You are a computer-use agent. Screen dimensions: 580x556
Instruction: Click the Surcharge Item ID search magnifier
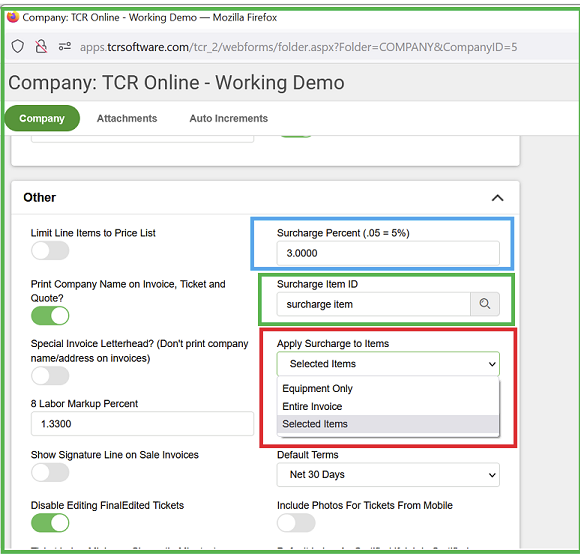tap(485, 304)
